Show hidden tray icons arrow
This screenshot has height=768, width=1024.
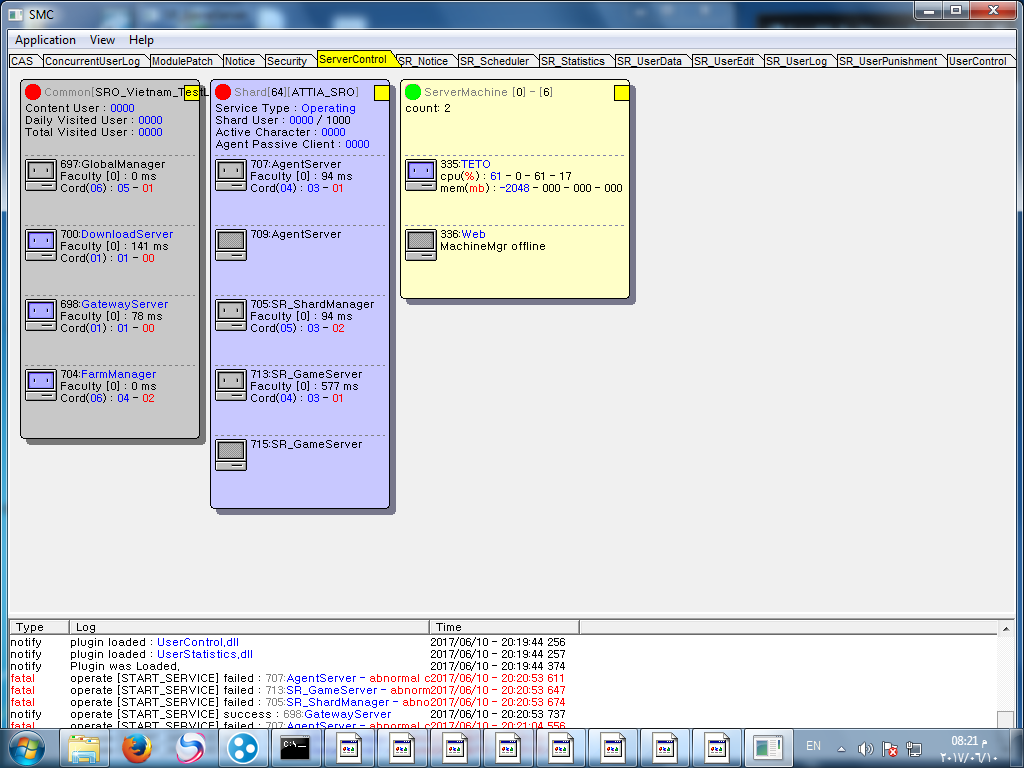(x=841, y=749)
